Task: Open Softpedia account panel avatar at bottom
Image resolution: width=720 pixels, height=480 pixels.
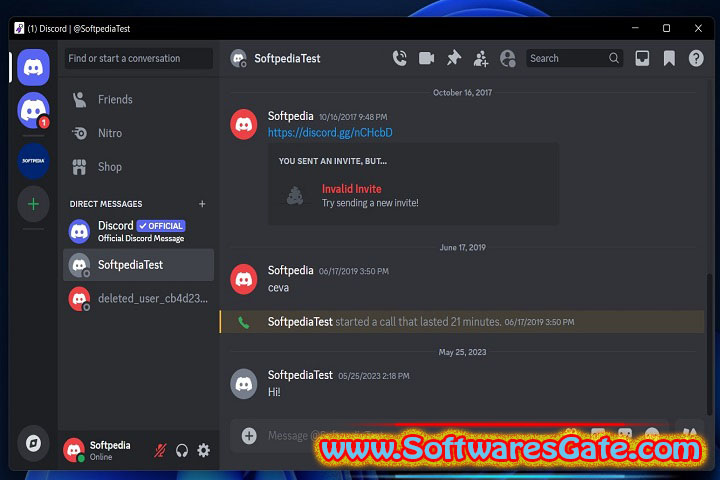Action: pos(74,450)
